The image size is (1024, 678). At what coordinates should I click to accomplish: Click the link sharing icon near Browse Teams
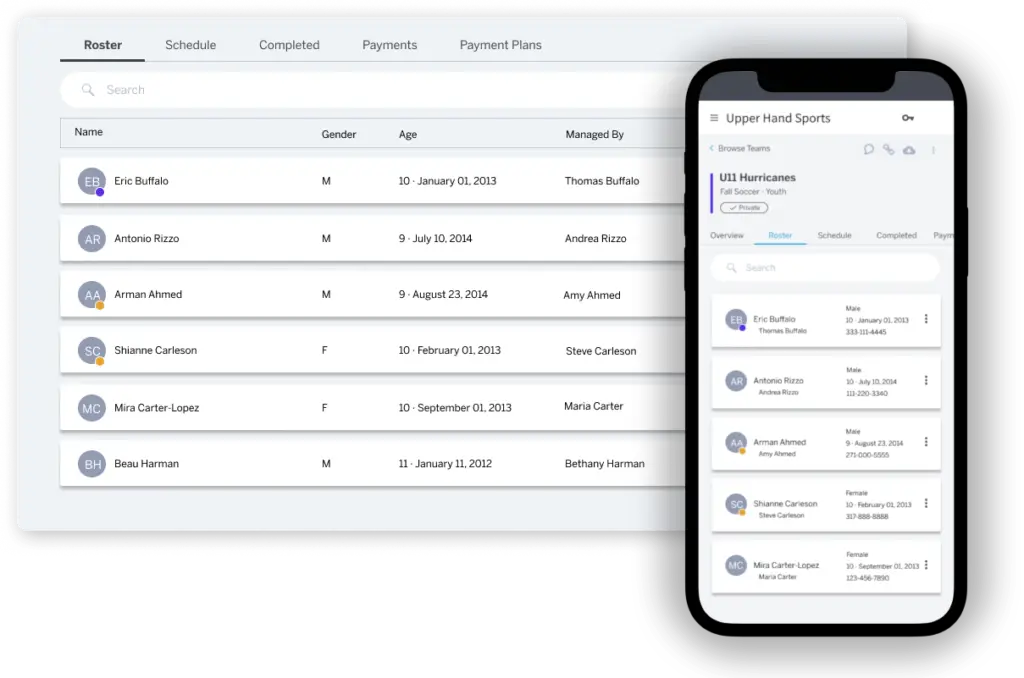point(889,150)
